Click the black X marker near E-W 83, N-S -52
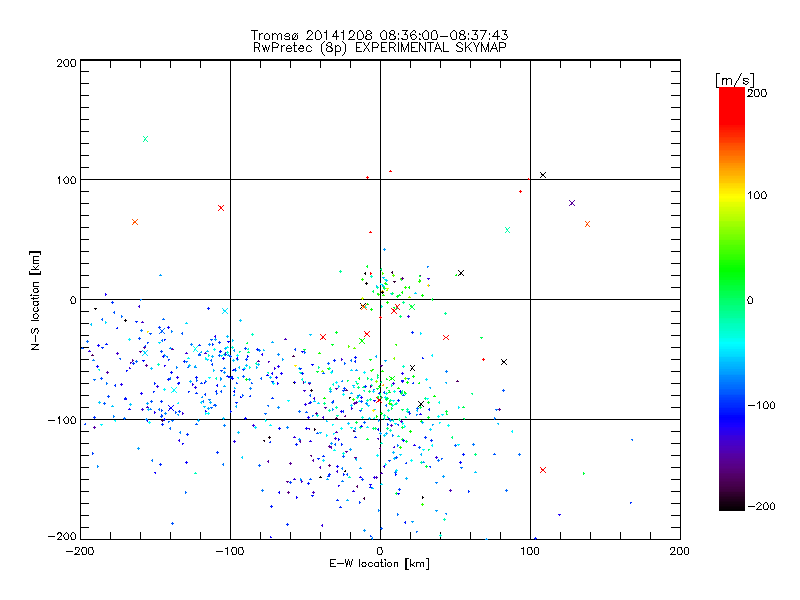 pos(504,362)
